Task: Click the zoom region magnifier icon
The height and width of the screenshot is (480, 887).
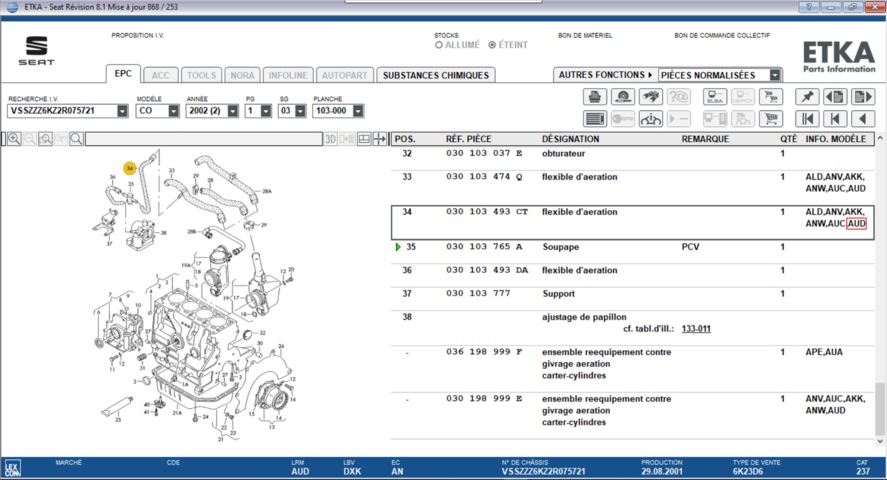Action: coord(45,139)
